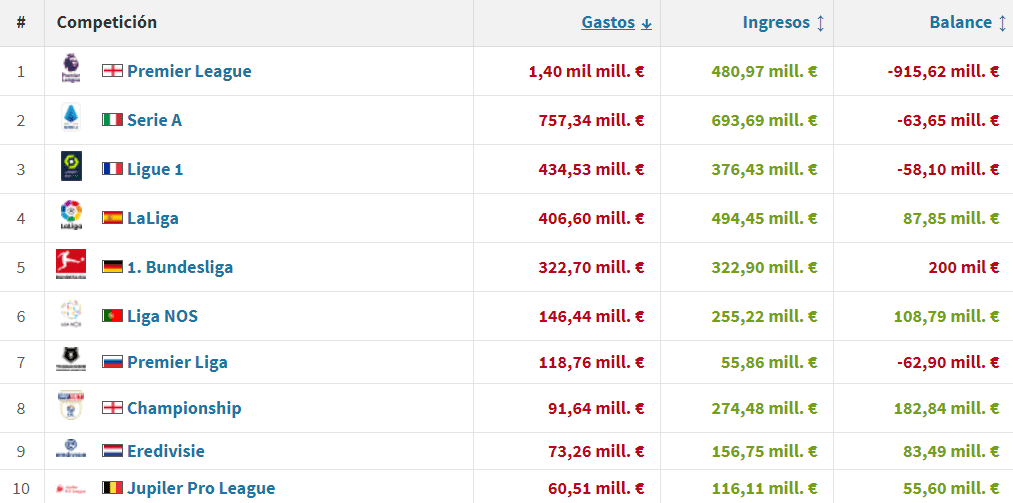This screenshot has height=503, width=1013.
Task: Click the Ligue 1 logo icon
Action: point(71,168)
